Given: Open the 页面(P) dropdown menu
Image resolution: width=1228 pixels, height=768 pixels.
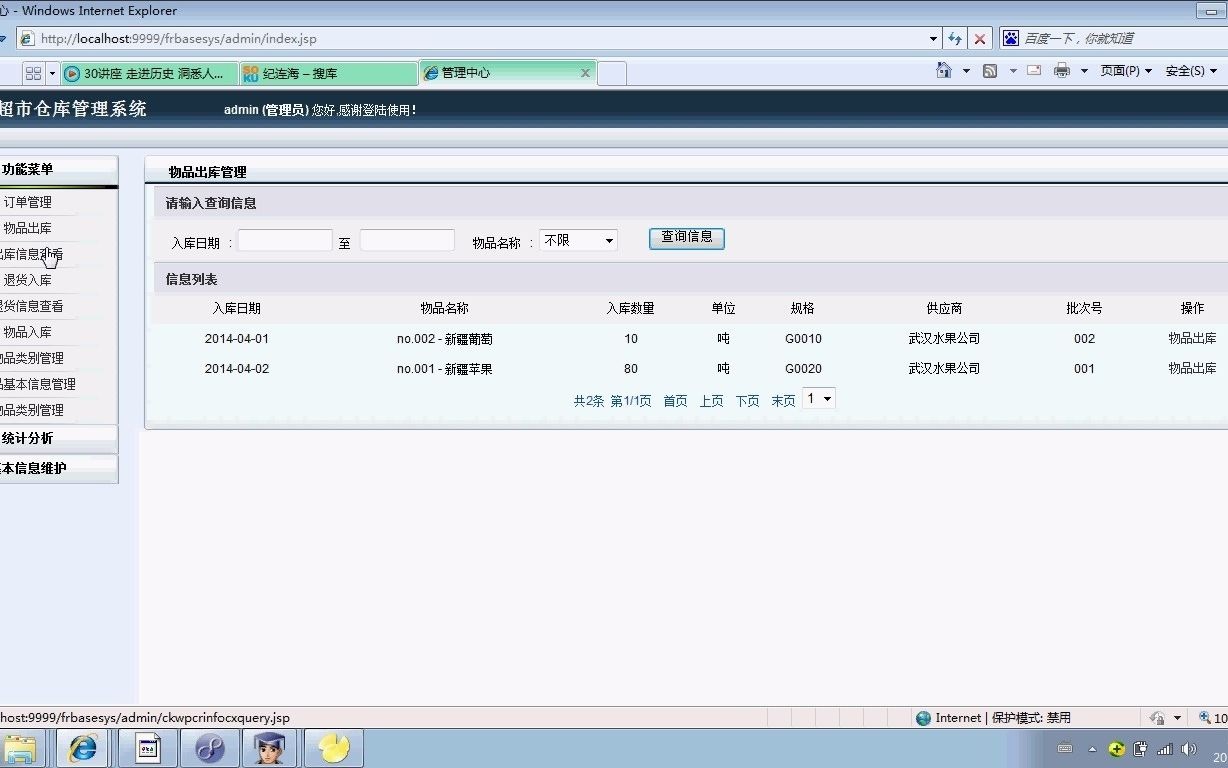Looking at the screenshot, I should coord(1124,72).
